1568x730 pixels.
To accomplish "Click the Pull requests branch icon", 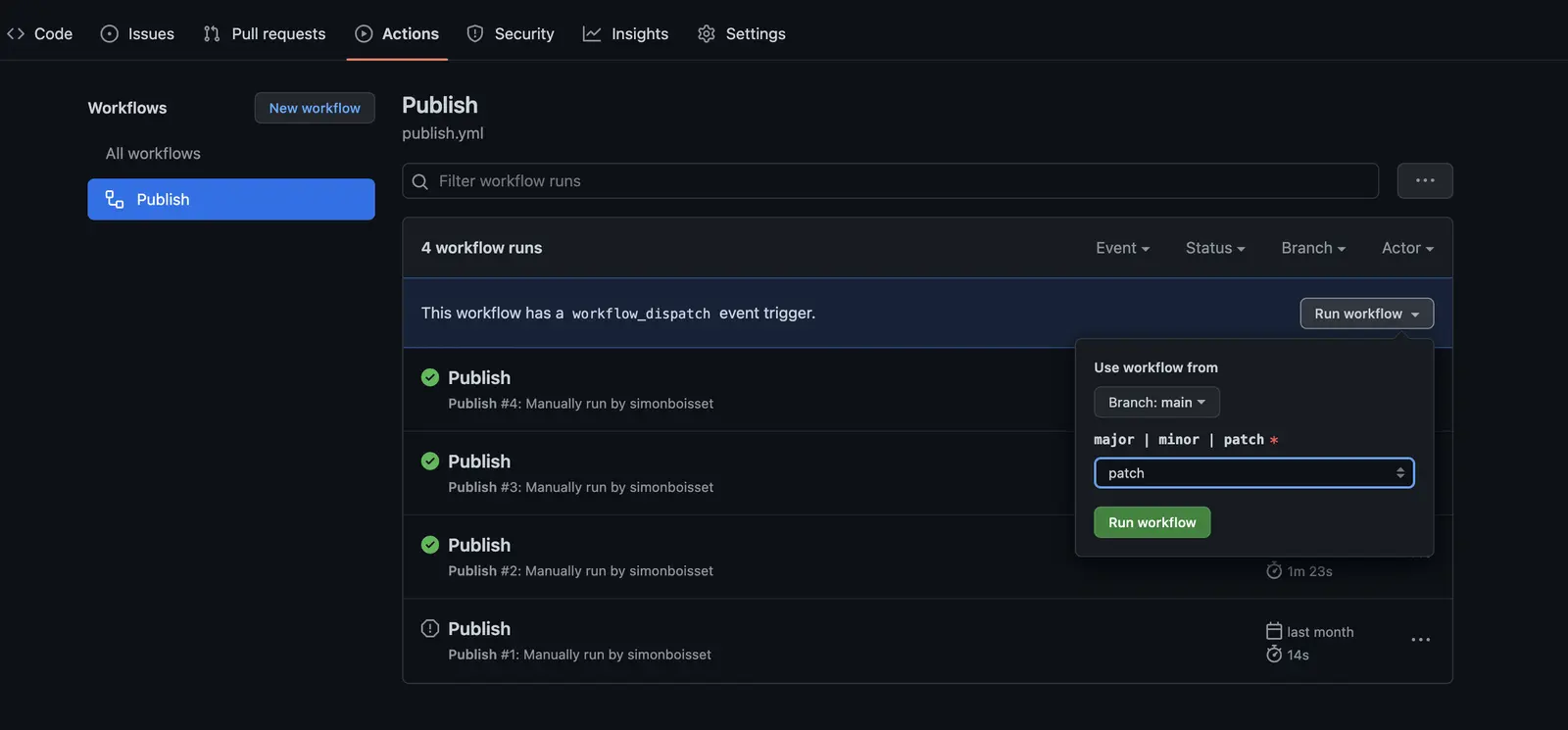I will [x=212, y=33].
